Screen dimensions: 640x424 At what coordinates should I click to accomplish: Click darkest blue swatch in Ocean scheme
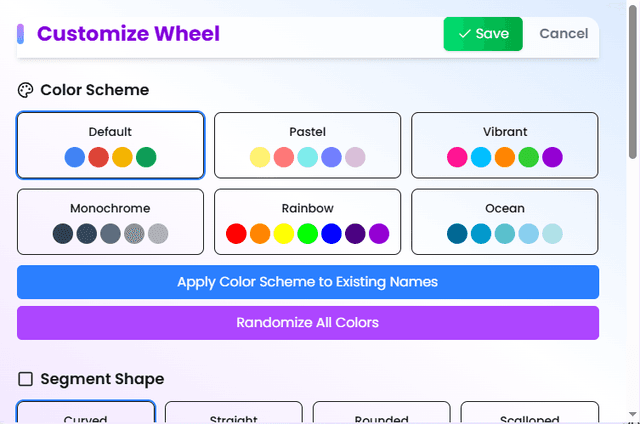click(457, 233)
